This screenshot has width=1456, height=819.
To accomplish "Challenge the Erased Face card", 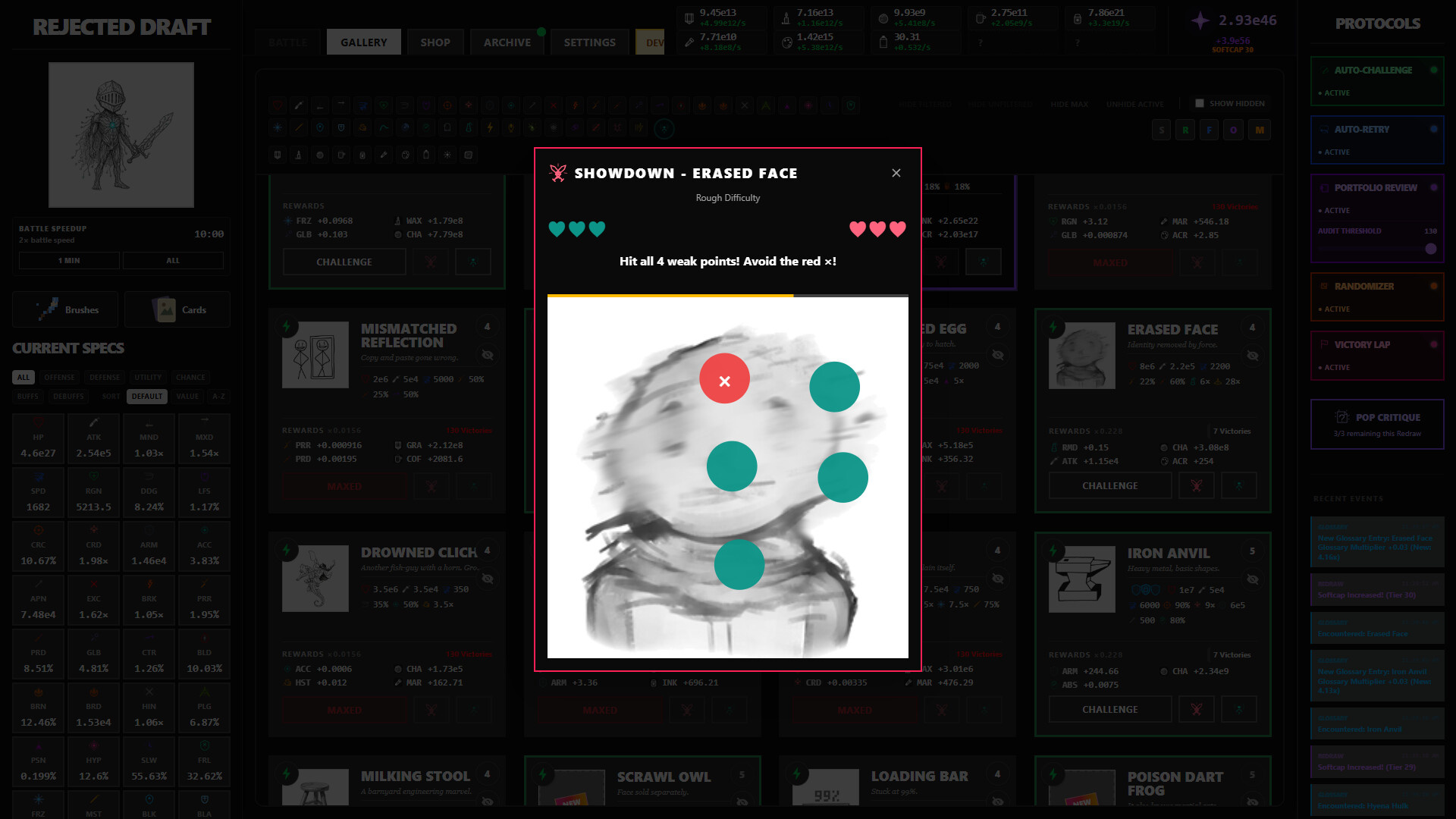I will [1109, 485].
